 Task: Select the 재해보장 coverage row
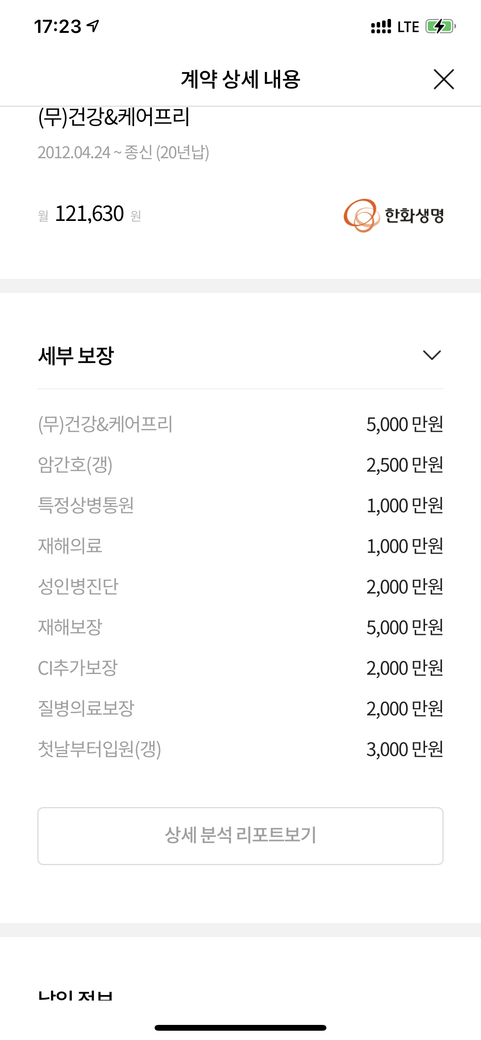point(240,627)
